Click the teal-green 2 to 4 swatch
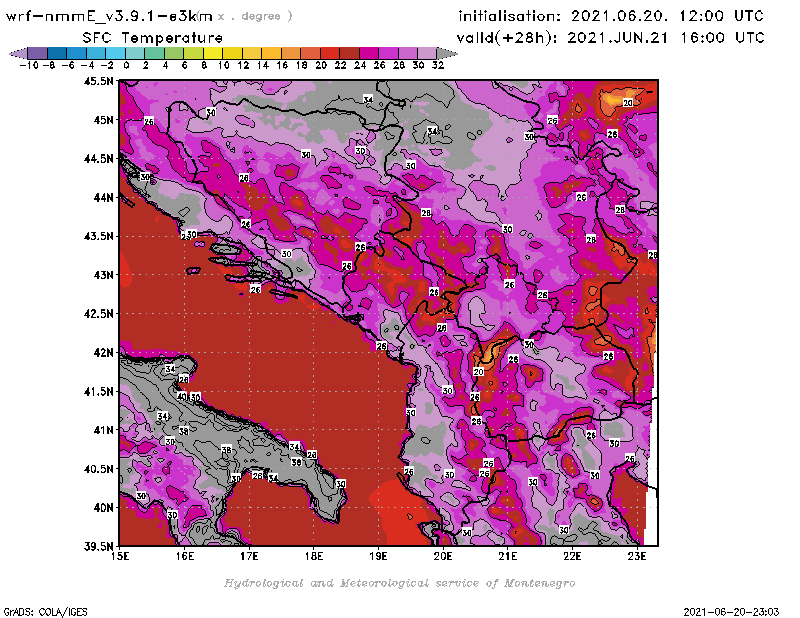This screenshot has height=618, width=800. [154, 53]
